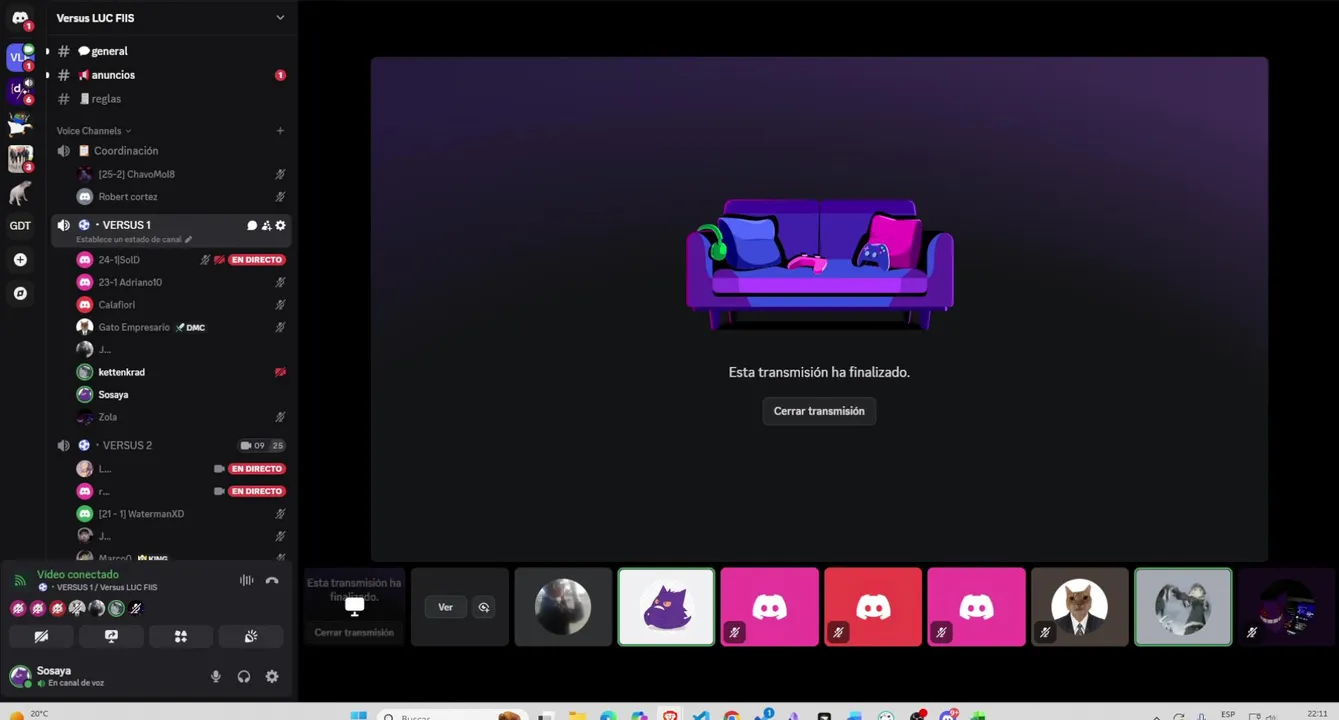The width and height of the screenshot is (1339, 720).
Task: Open File Explorer from the taskbar
Action: click(x=577, y=715)
